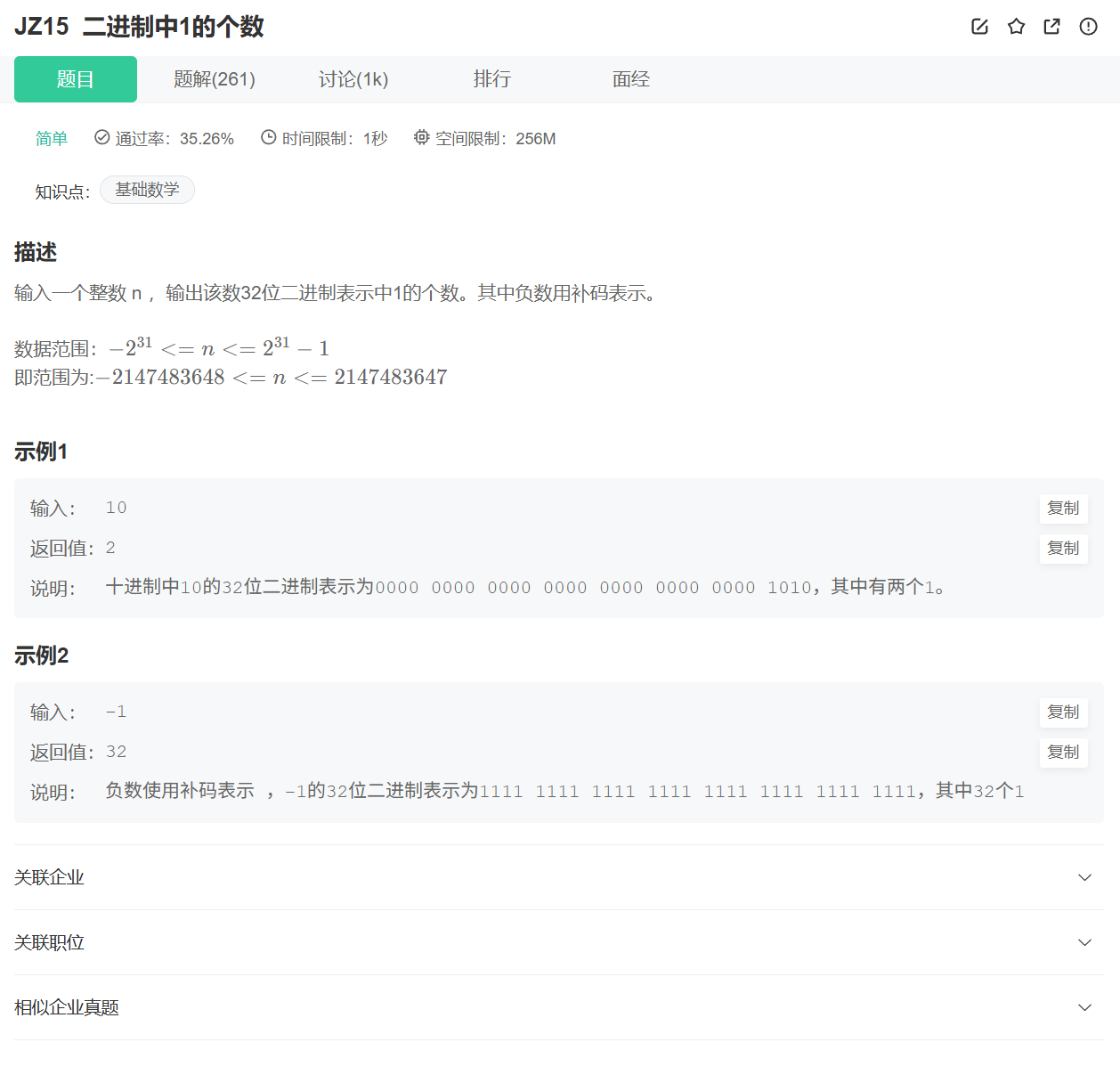
Task: Click example 2 explanation text 负数使用补码表示
Action: point(564,791)
